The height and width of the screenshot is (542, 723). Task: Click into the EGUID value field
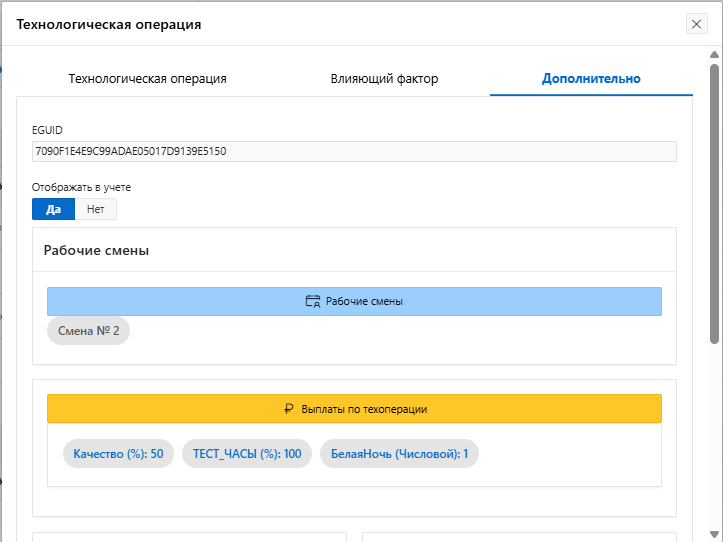(354, 151)
